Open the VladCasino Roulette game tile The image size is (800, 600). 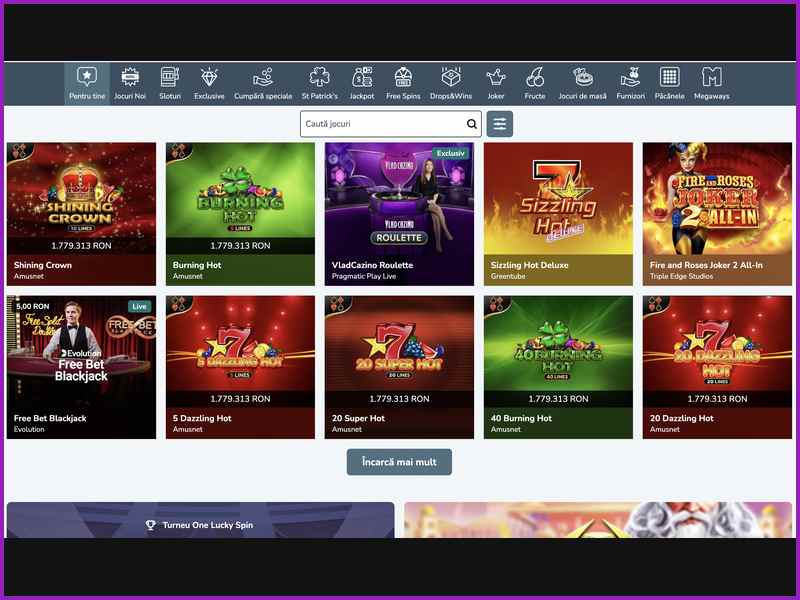(399, 199)
